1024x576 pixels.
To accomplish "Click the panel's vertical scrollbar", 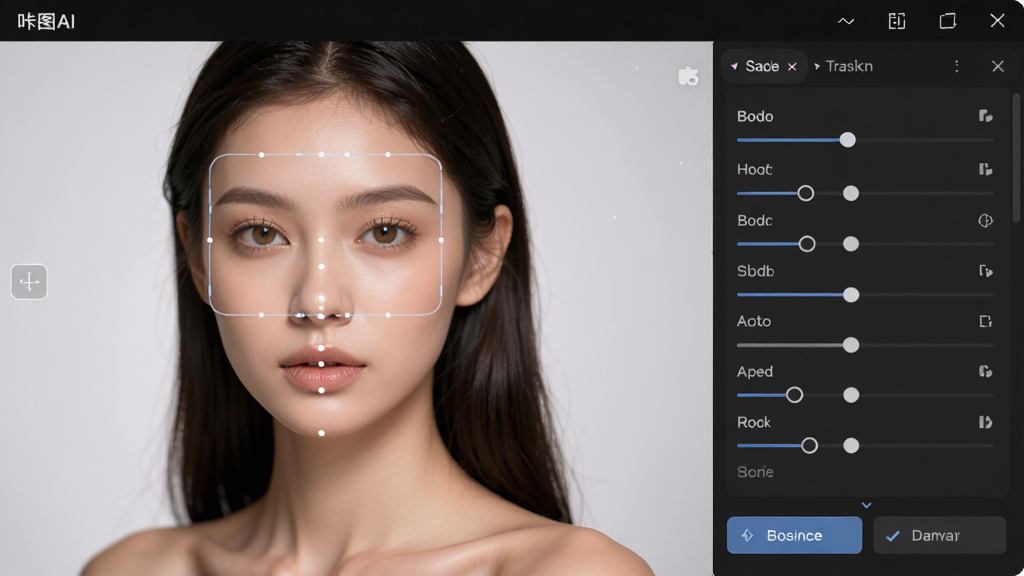I will pyautogui.click(x=1016, y=158).
